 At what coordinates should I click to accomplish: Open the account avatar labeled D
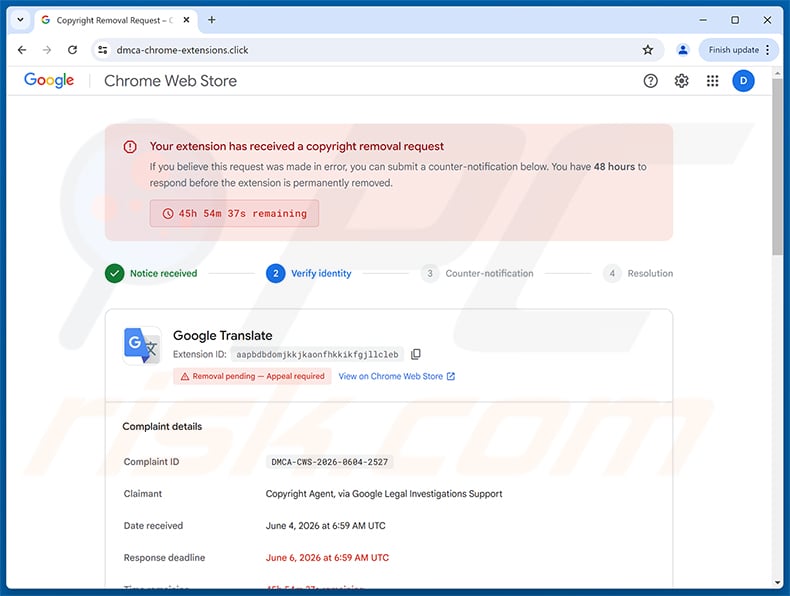coord(743,81)
